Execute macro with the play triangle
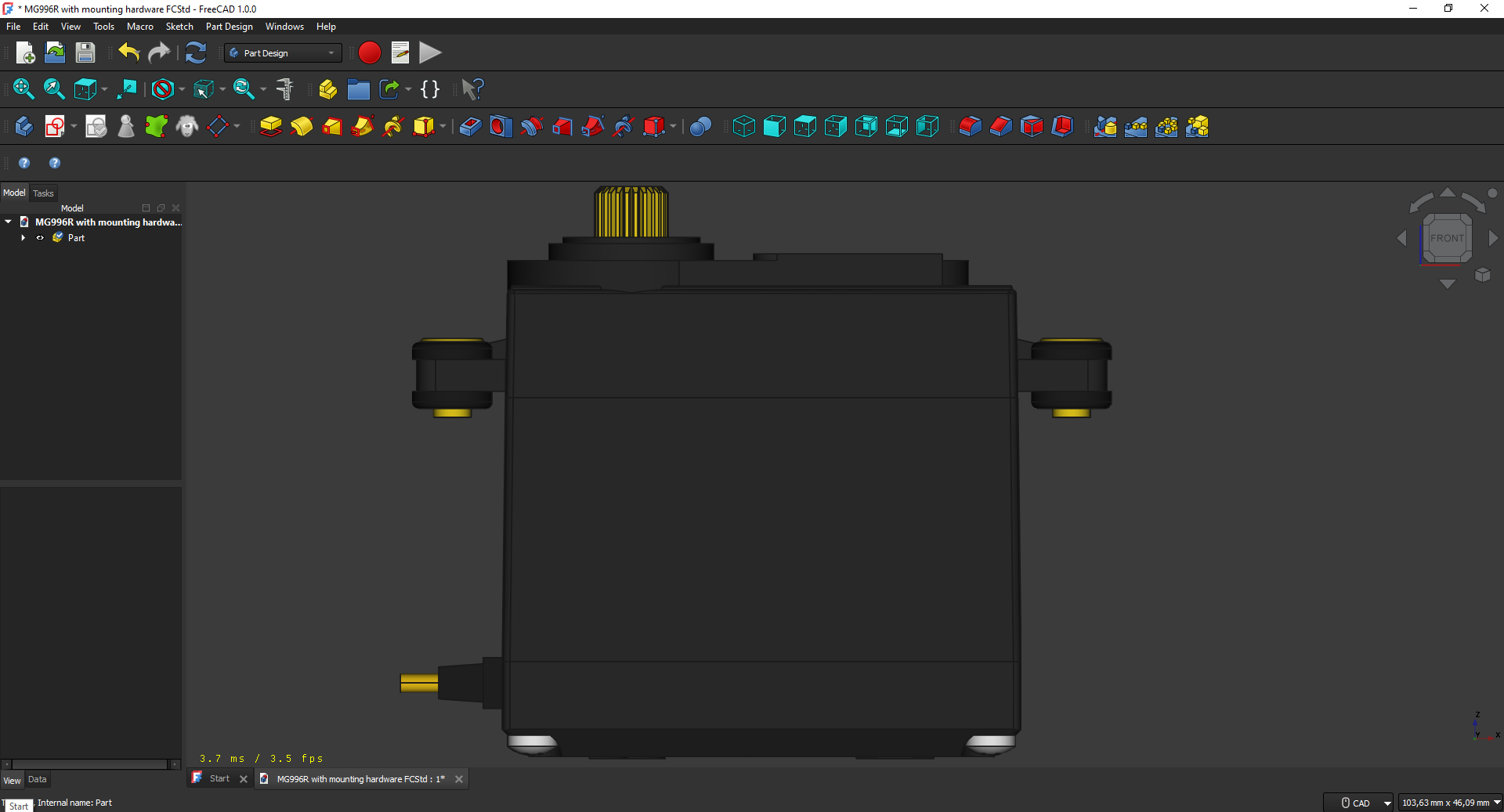The width and height of the screenshot is (1504, 812). point(430,52)
